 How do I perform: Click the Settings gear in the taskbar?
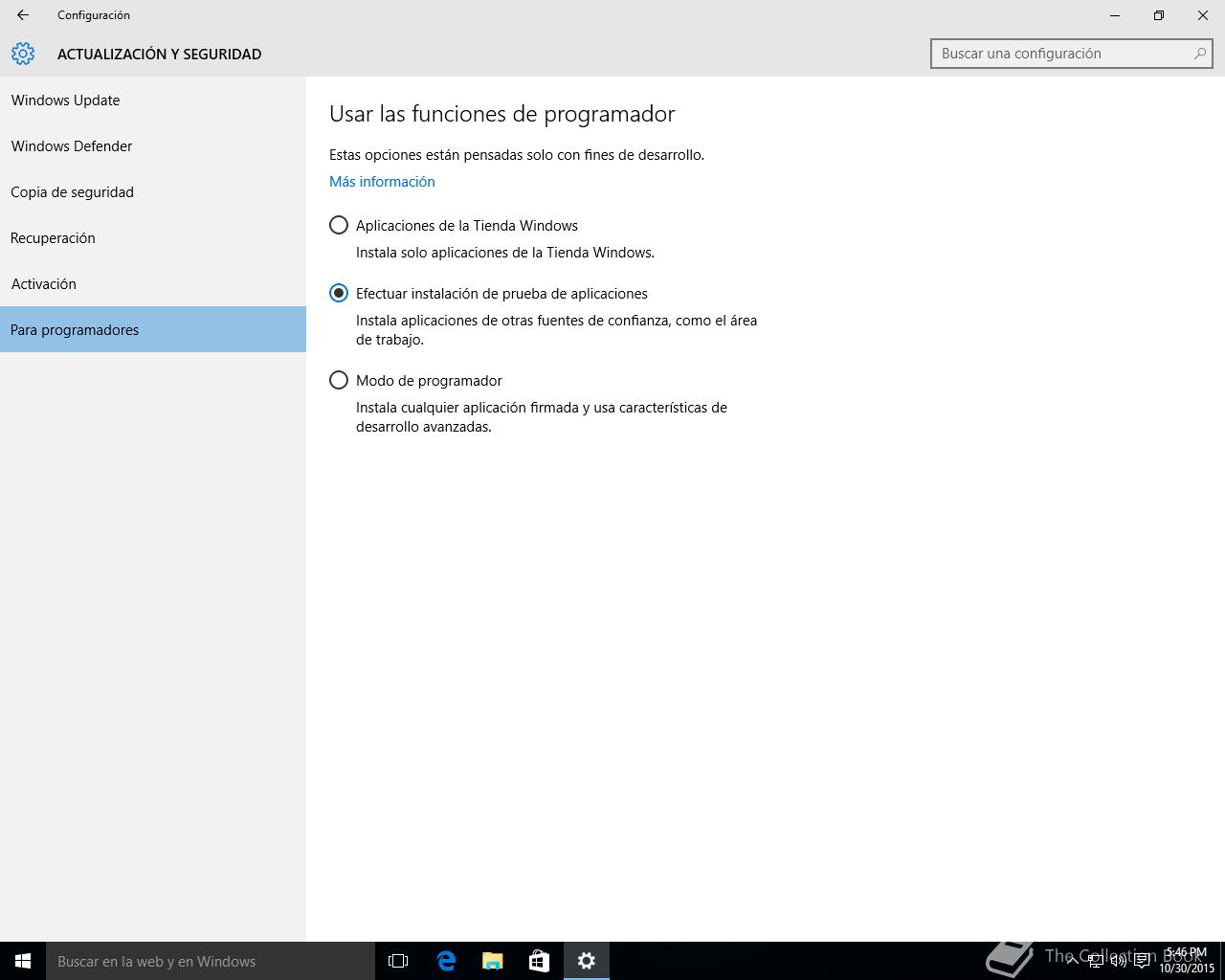point(587,961)
